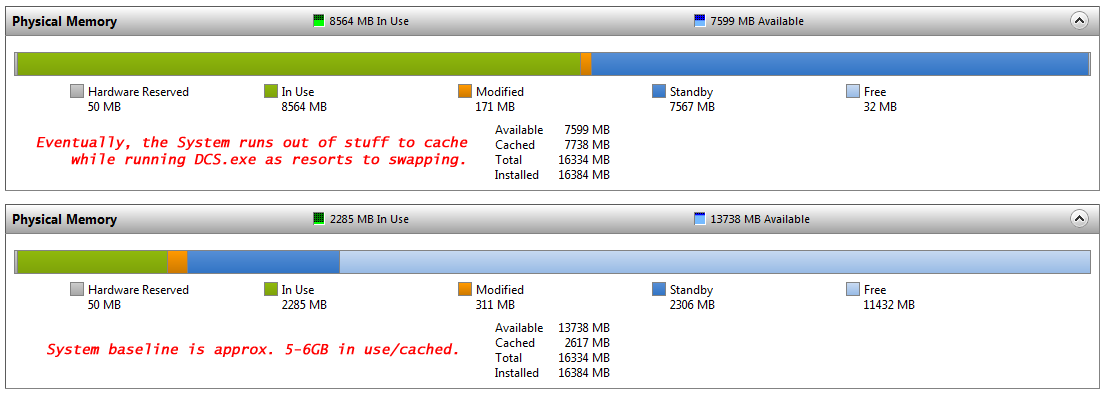This screenshot has height=397, width=1107.
Task: Click the Available icon in bottom header
Action: pyautogui.click(x=700, y=219)
